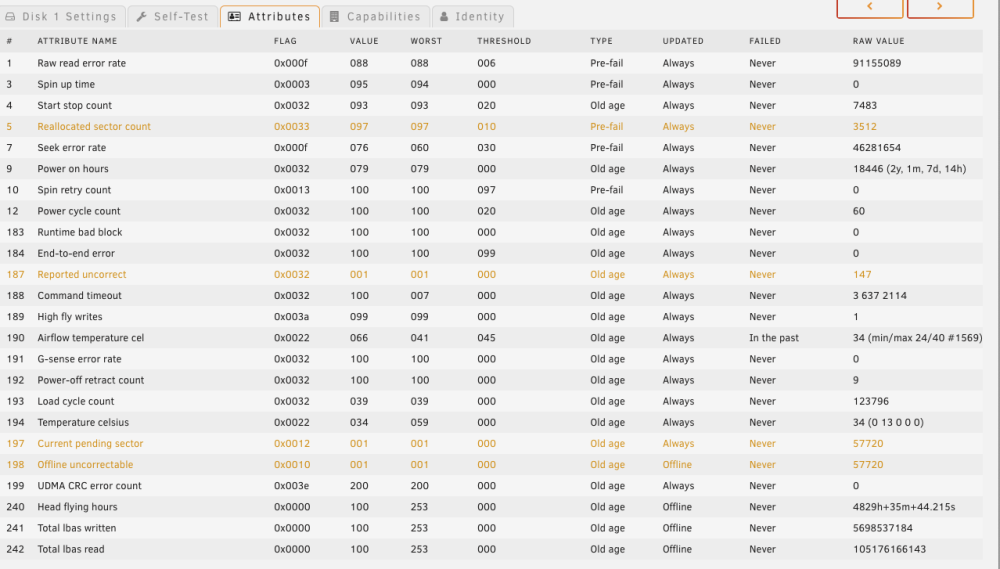Click the ID card icon on Attributes tab
Viewport: 1000px width, 569px height.
tap(235, 17)
